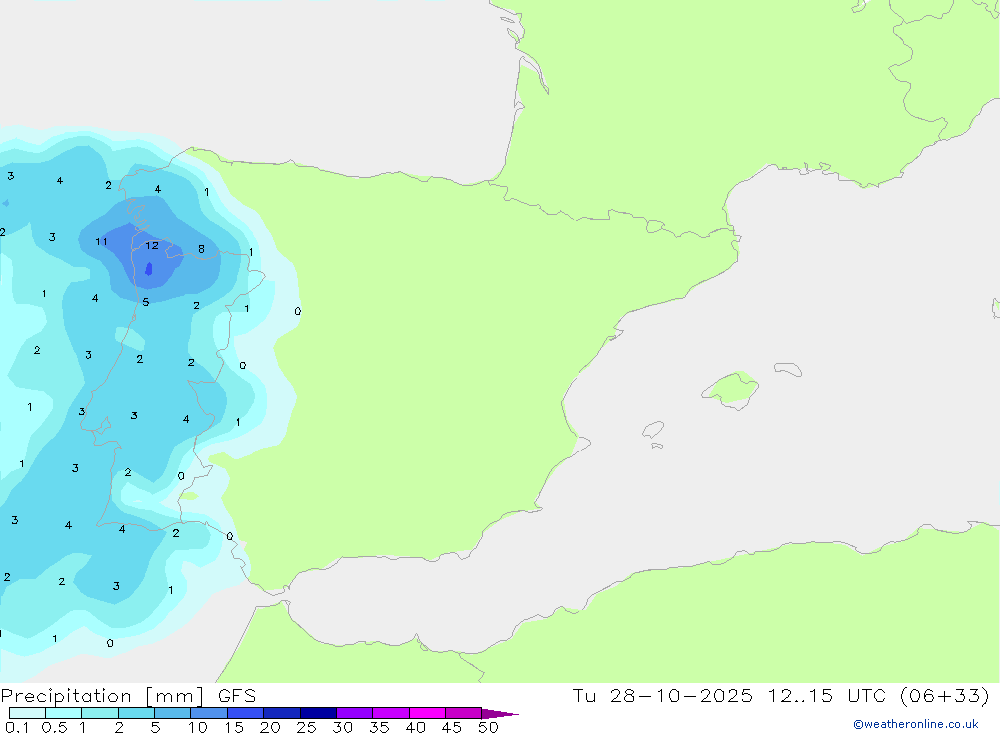The image size is (1000, 733).
Task: Click the island of Menorca on the map
Action: click(788, 369)
